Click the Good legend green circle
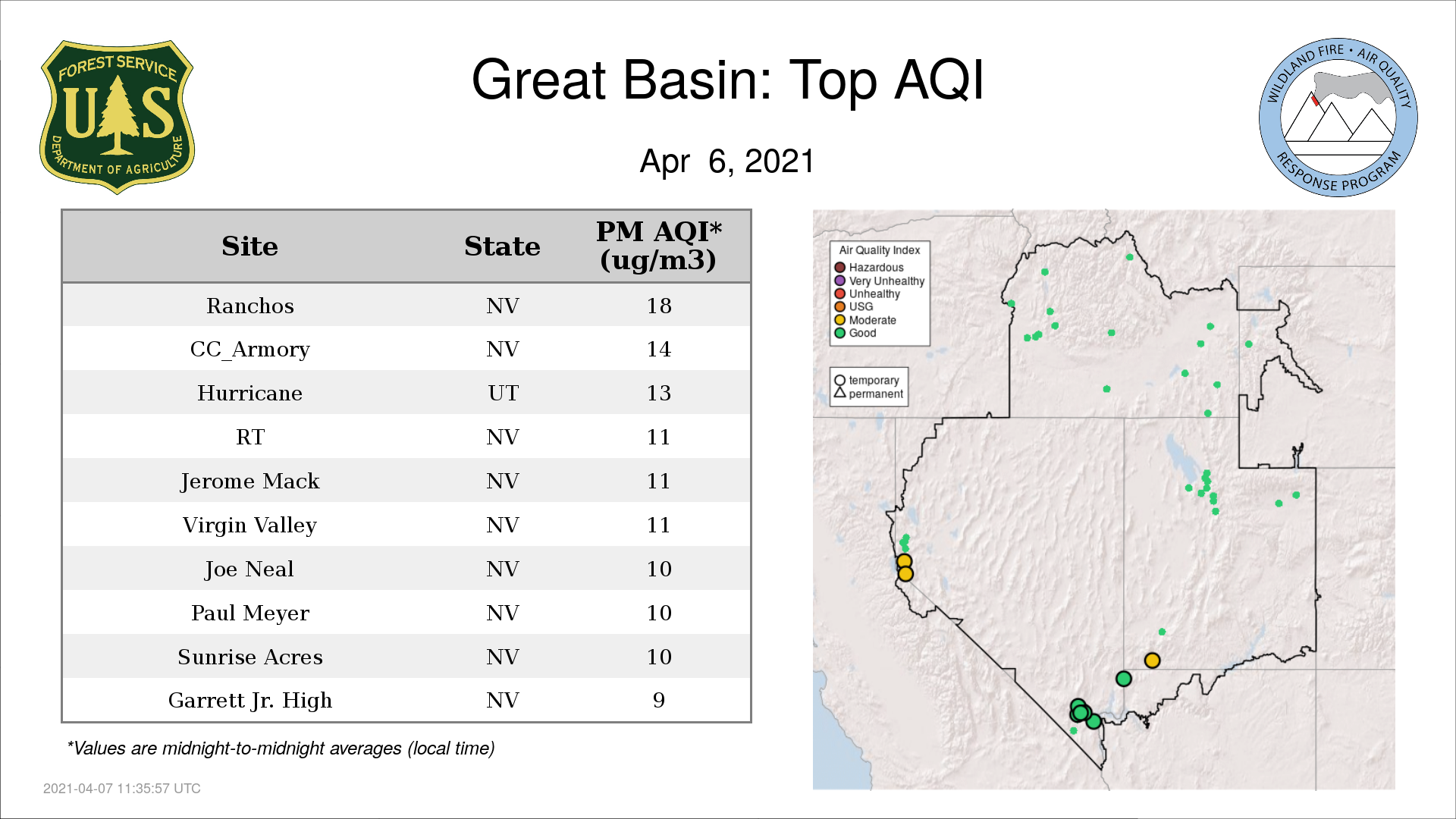The width and height of the screenshot is (1456, 819). coord(839,333)
